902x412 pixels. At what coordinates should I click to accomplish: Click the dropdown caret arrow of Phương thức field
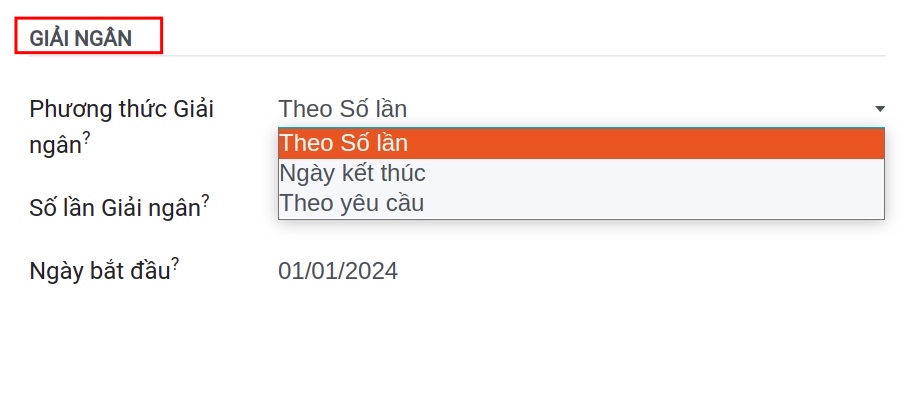pos(880,109)
